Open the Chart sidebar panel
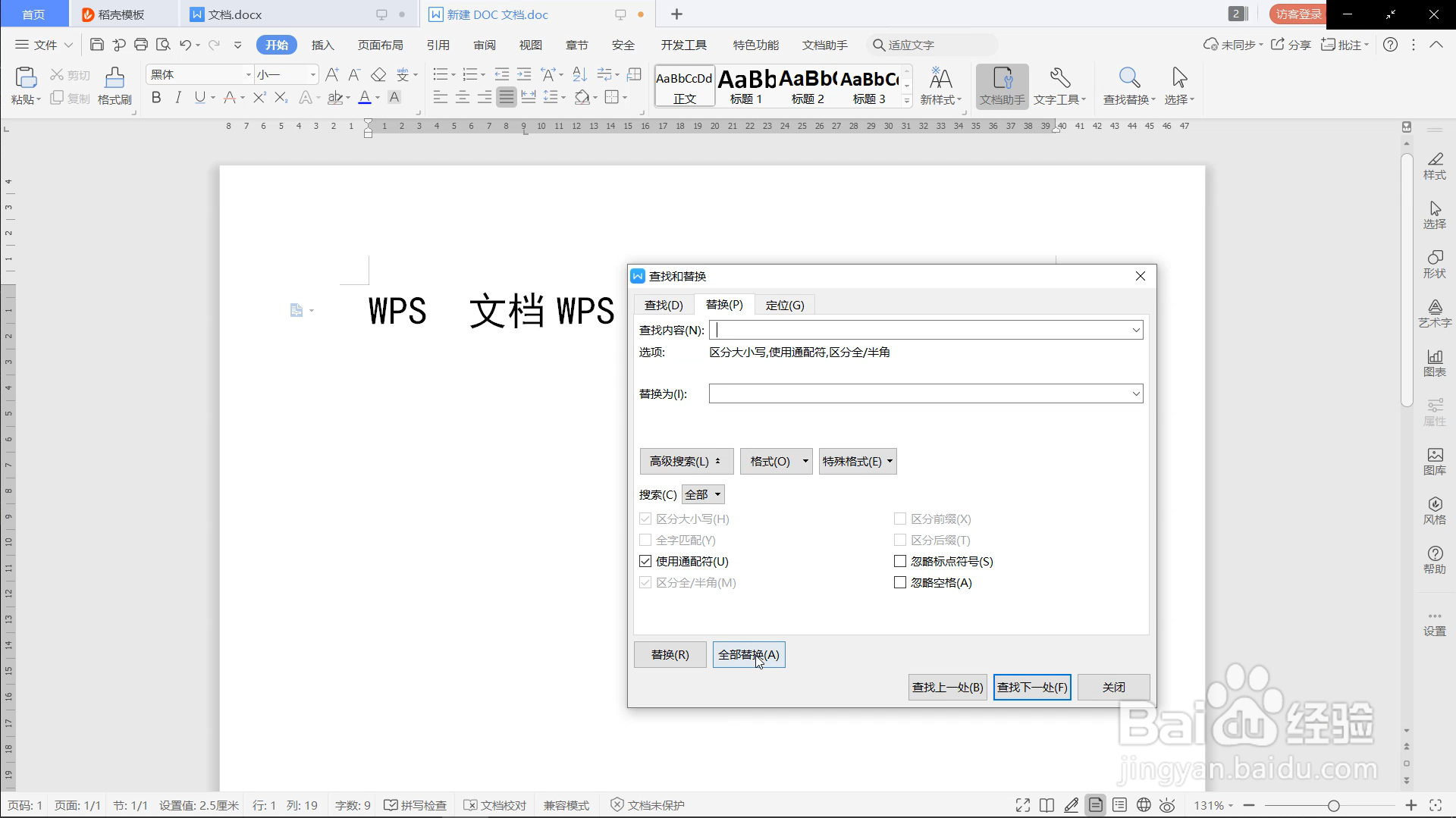 pyautogui.click(x=1435, y=363)
